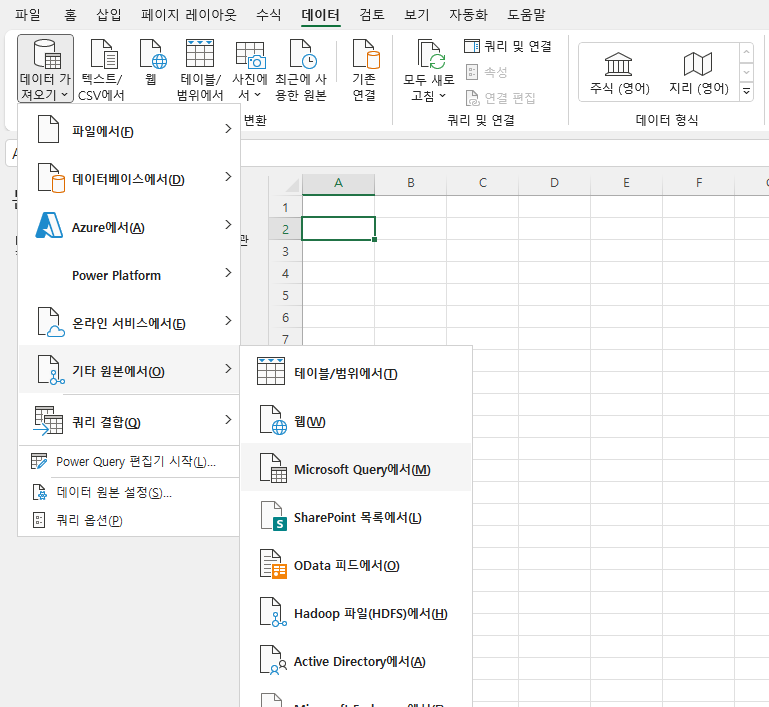
Task: Launch Power Query 편집기 시작(L)
Action: (129, 462)
